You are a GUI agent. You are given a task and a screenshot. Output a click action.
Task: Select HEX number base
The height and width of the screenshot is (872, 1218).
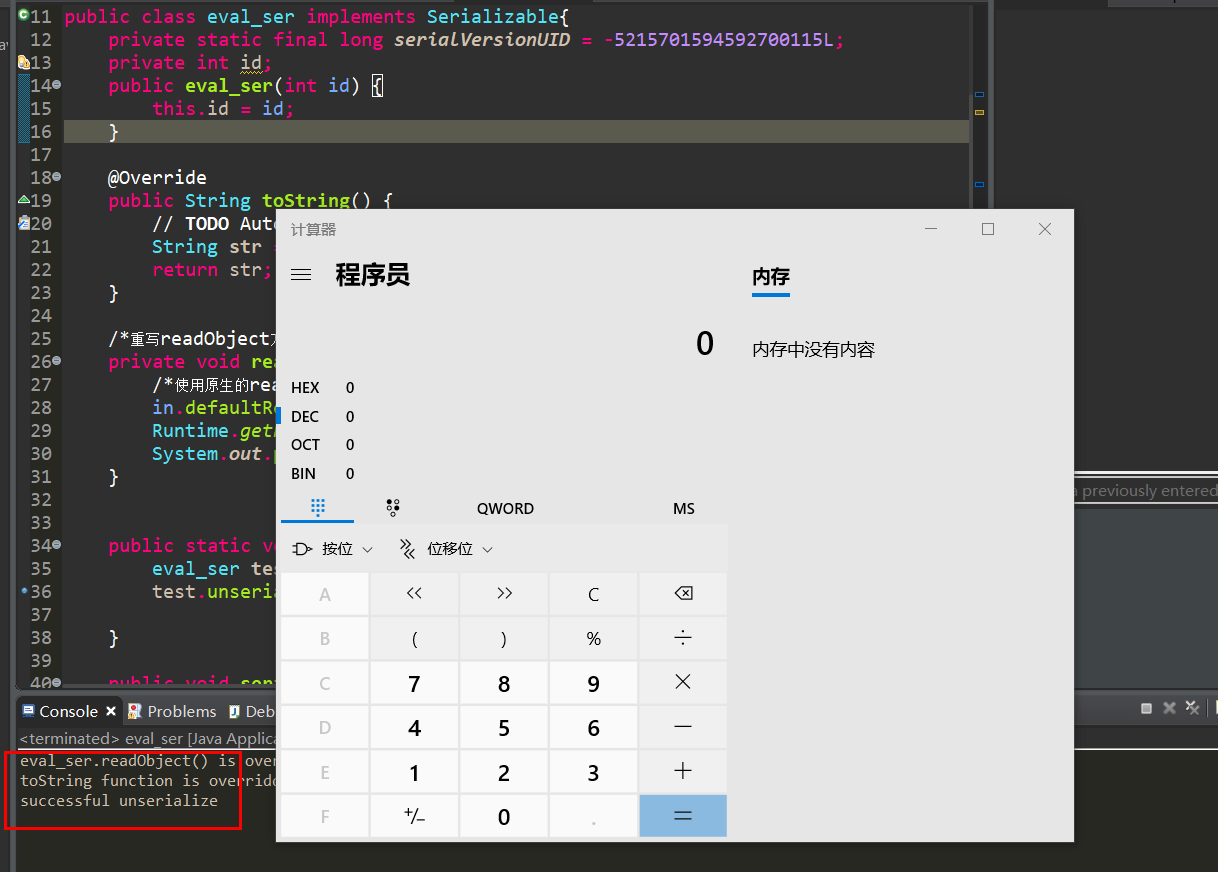point(322,387)
